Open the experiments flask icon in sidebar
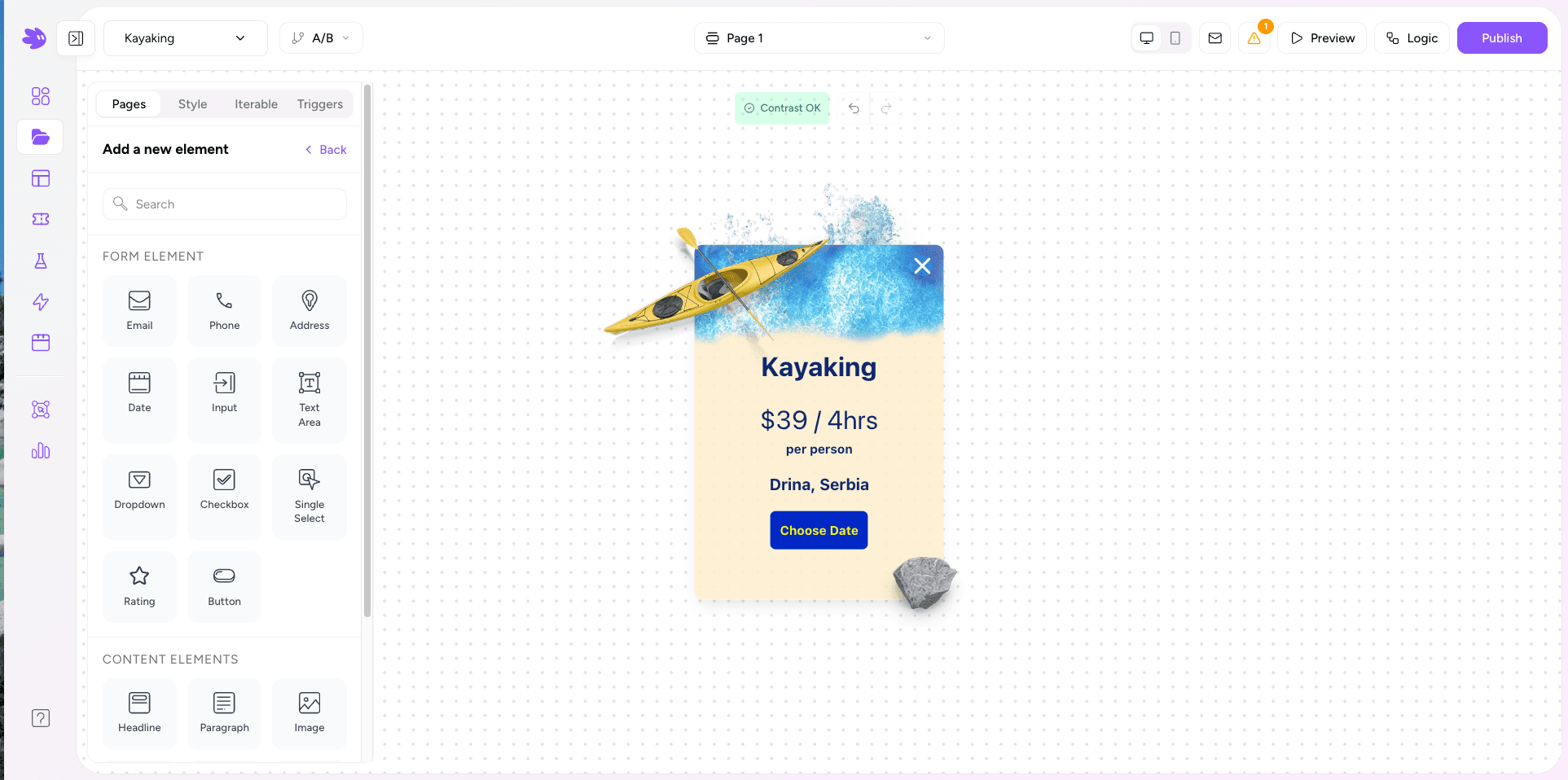 (41, 261)
